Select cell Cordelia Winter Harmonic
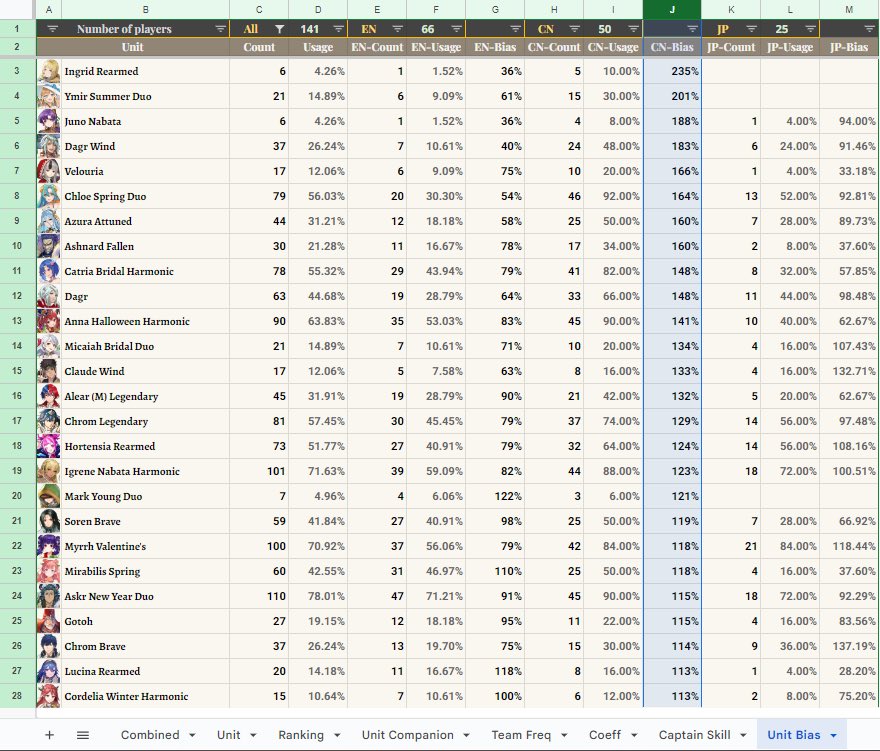This screenshot has height=751, width=880. [x=145, y=696]
